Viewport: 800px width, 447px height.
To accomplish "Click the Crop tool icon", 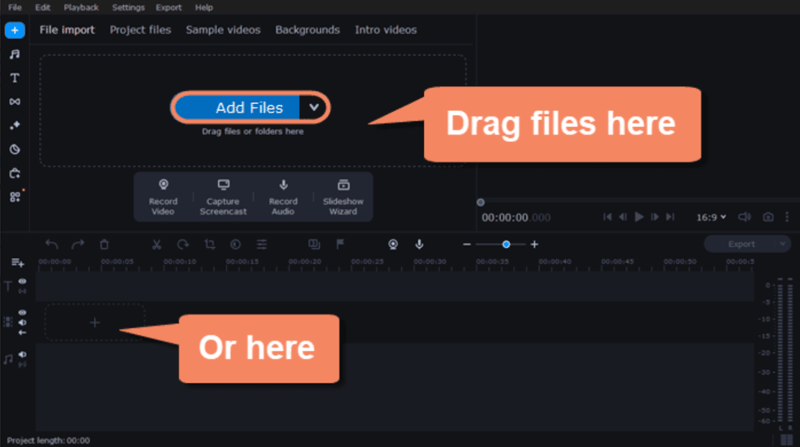I will (x=209, y=244).
